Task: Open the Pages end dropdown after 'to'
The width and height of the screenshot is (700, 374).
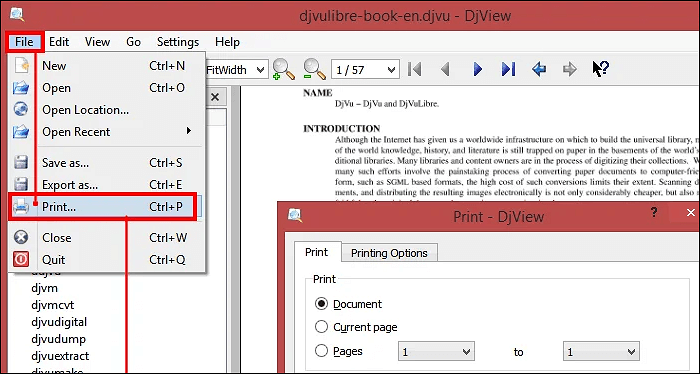Action: tap(601, 352)
